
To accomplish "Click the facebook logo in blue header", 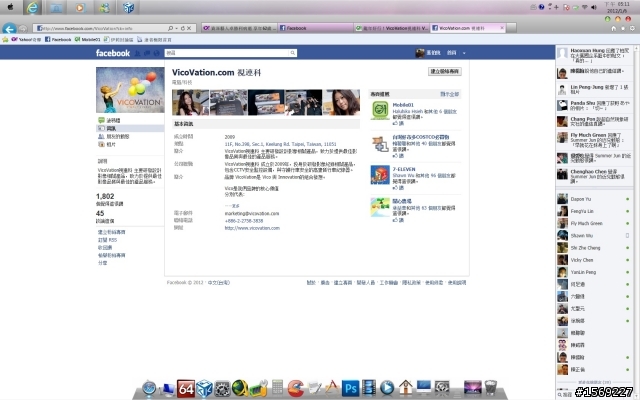I will (x=113, y=53).
